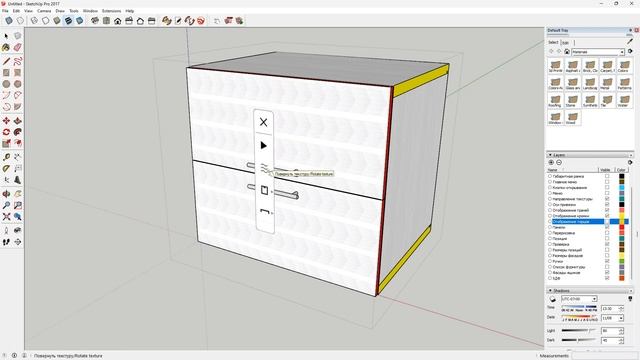Click the shadow Time slider
Screen dimensions: 640x360
click(x=579, y=307)
